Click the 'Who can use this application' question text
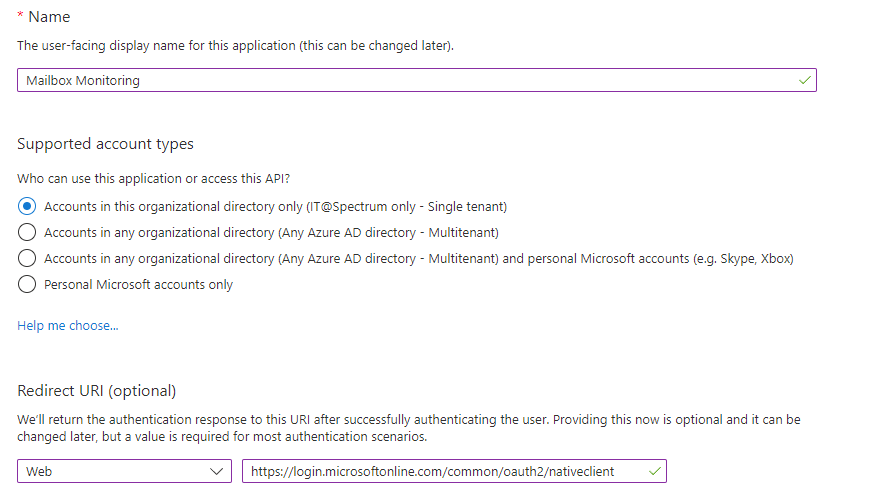886x503 pixels. click(153, 179)
